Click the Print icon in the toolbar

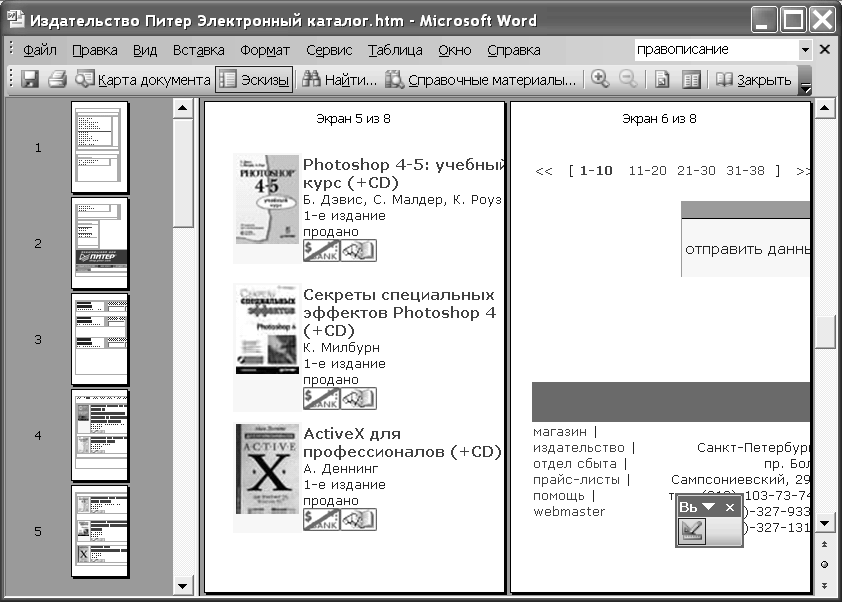[x=57, y=79]
